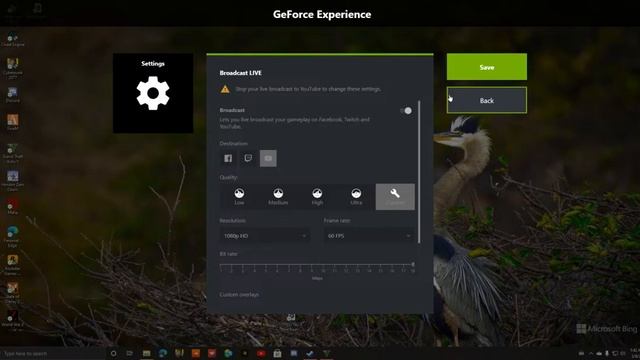Screen dimensions: 640x360
Task: Open the Discord desktop shortcut
Action: 13,95
